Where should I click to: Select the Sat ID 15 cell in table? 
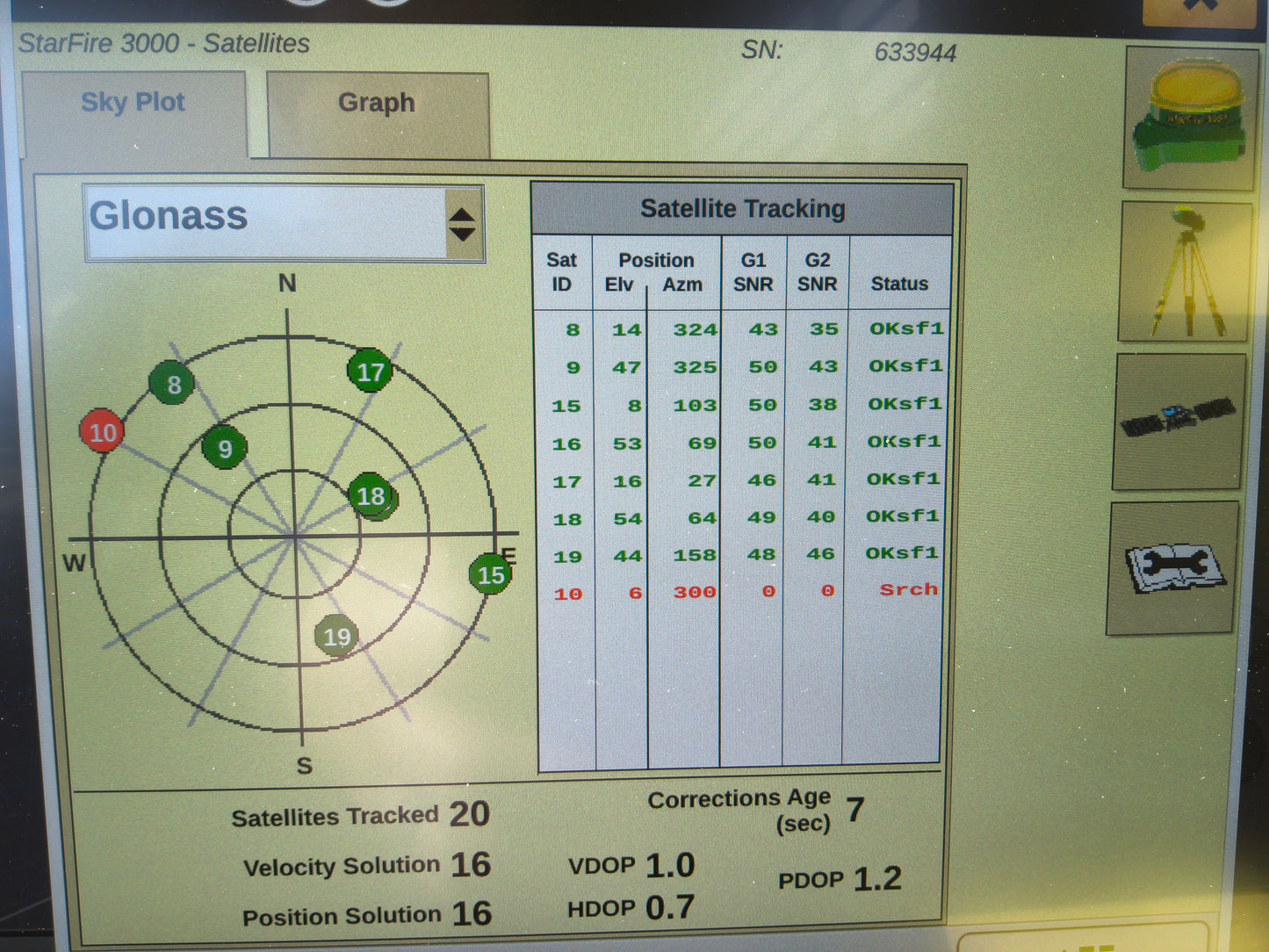coord(566,407)
